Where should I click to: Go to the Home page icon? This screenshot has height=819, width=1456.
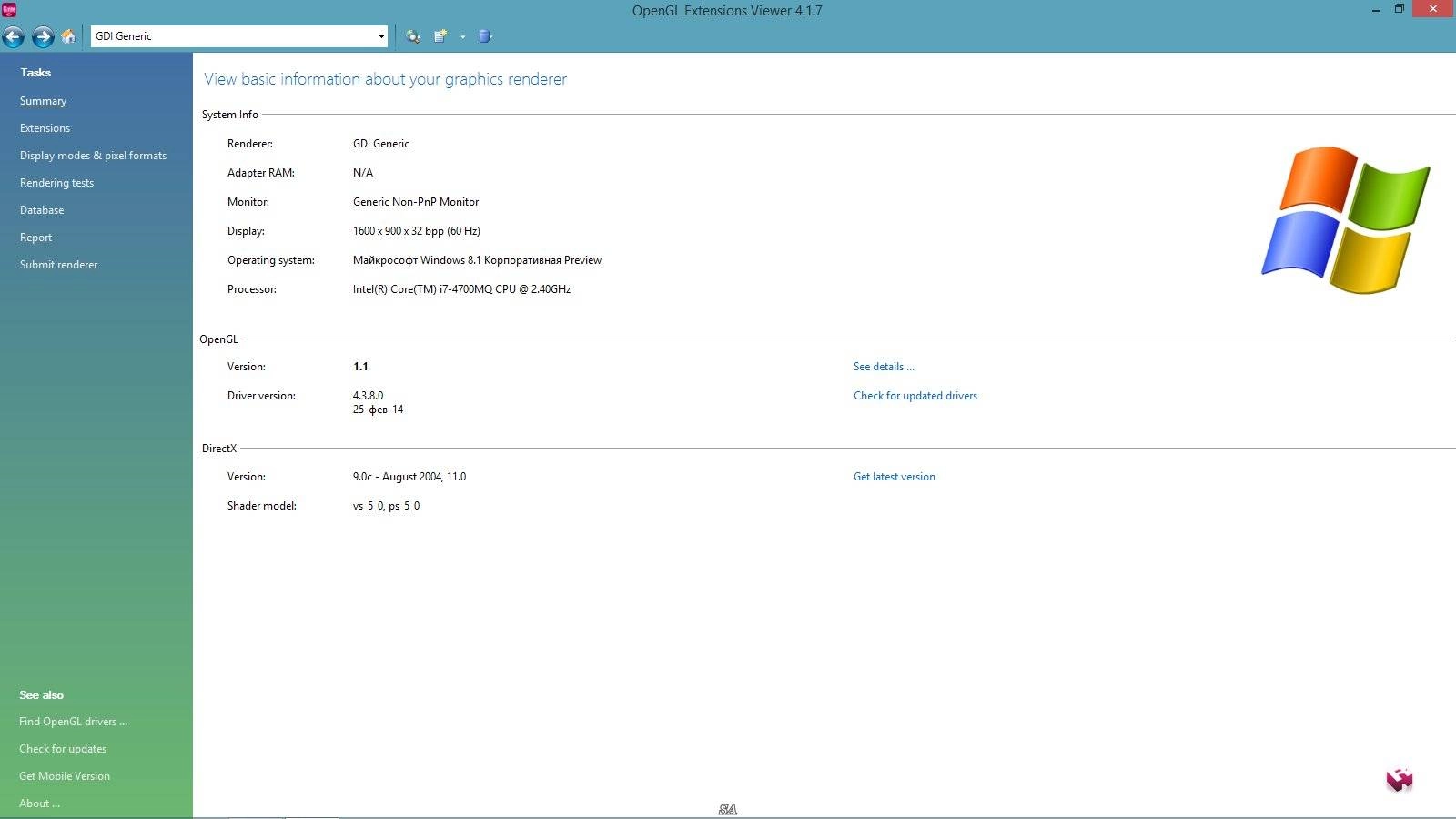pyautogui.click(x=68, y=36)
